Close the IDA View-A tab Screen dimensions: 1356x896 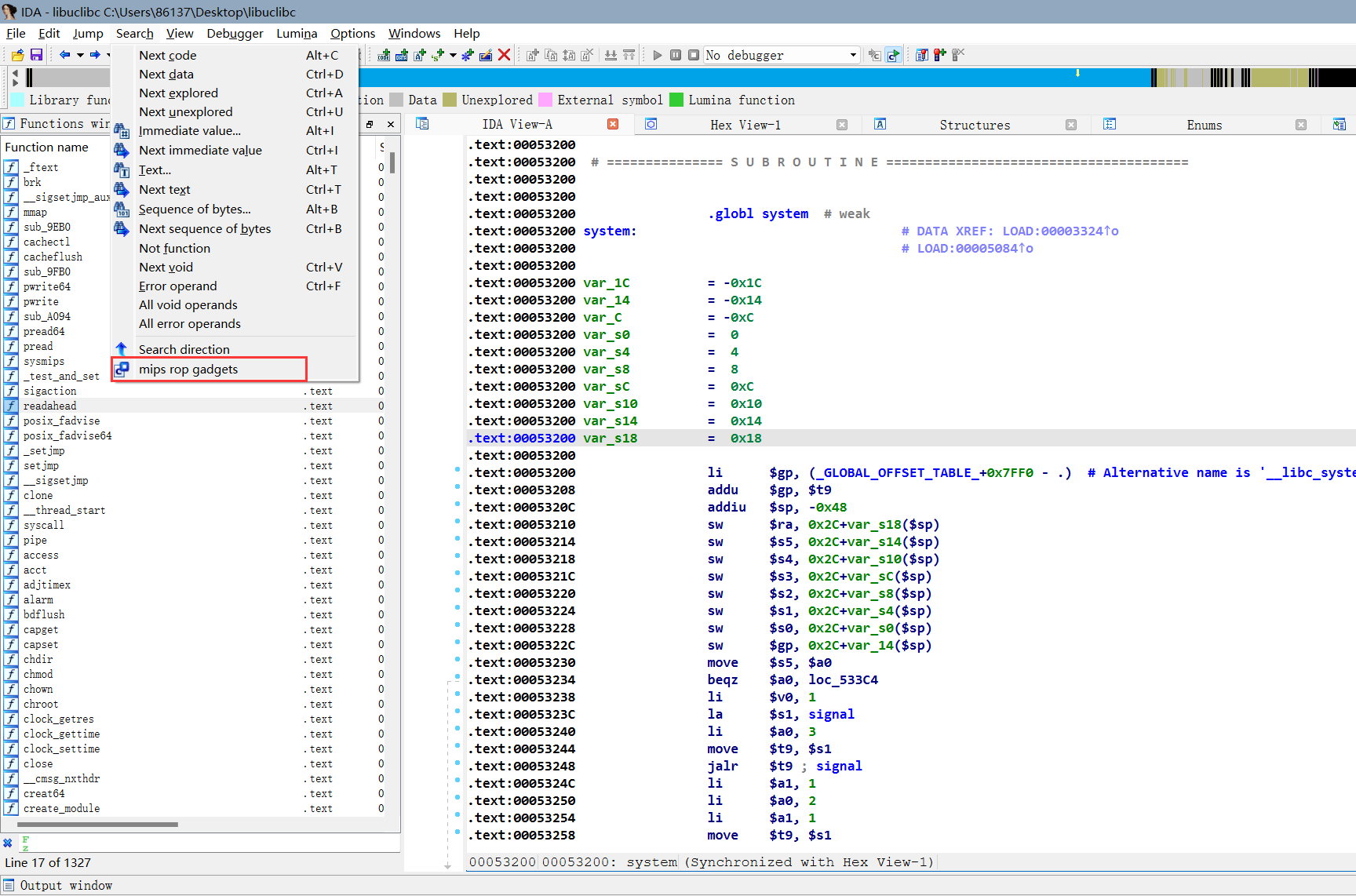pyautogui.click(x=613, y=124)
